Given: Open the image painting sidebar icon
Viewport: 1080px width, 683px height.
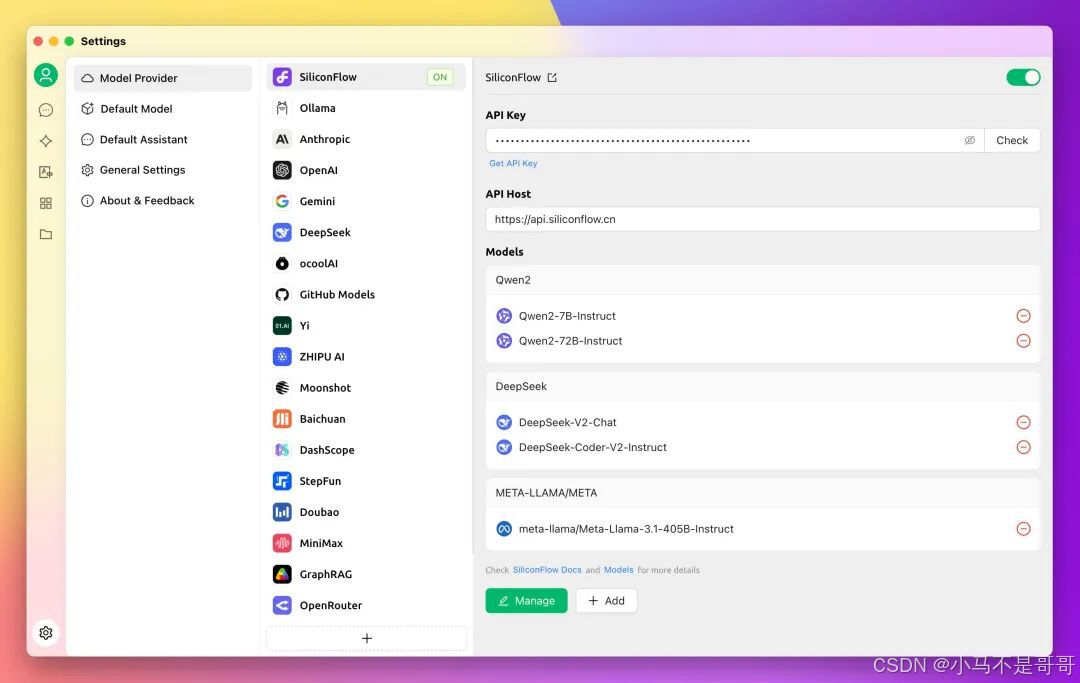Looking at the screenshot, I should click(46, 172).
